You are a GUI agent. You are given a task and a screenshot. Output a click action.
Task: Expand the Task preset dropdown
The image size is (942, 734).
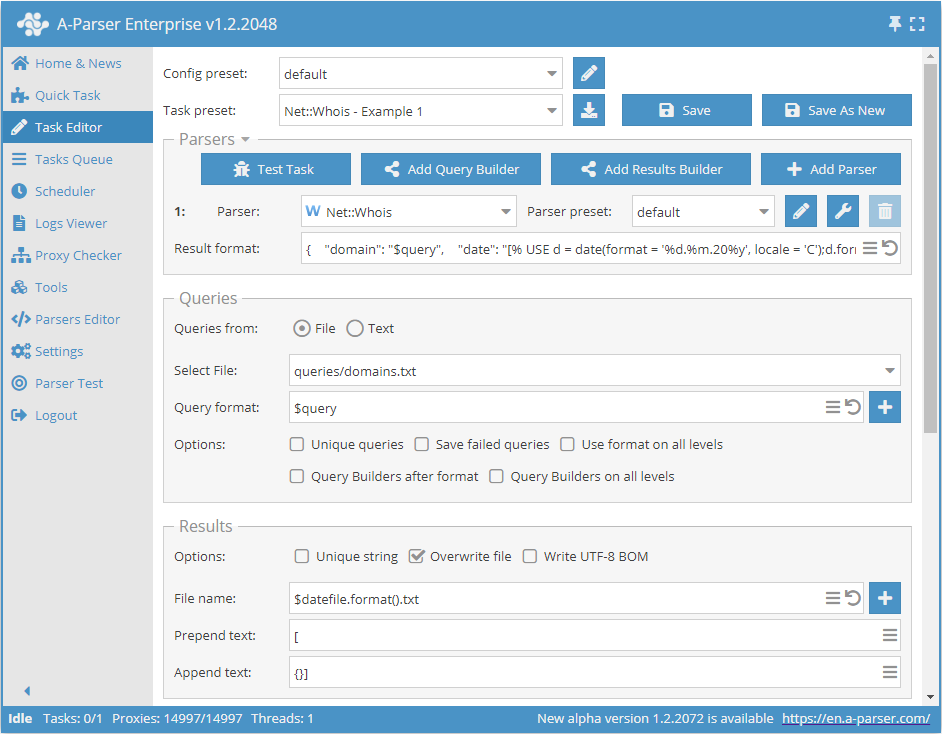pyautogui.click(x=553, y=111)
